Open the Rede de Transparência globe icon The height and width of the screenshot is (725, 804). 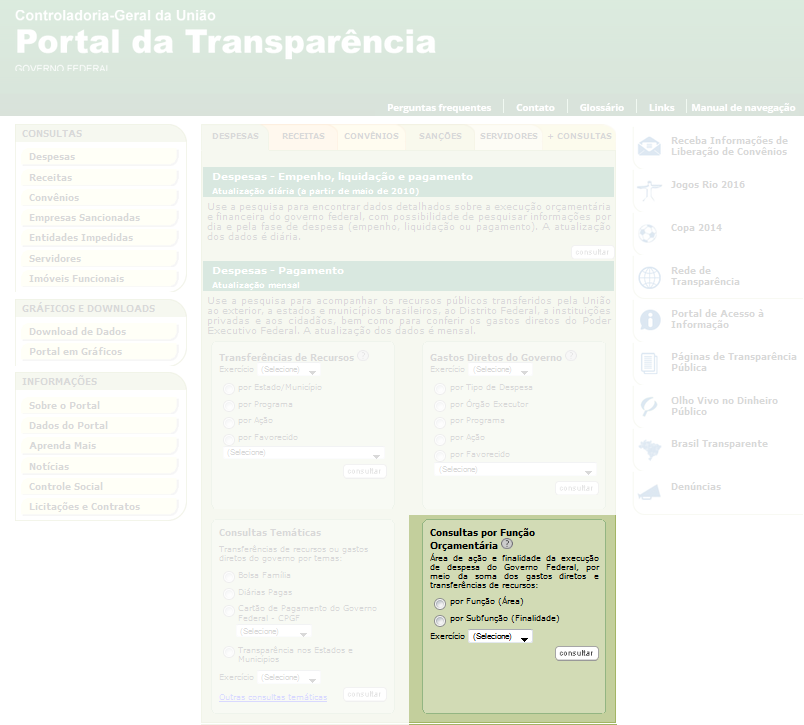[650, 277]
